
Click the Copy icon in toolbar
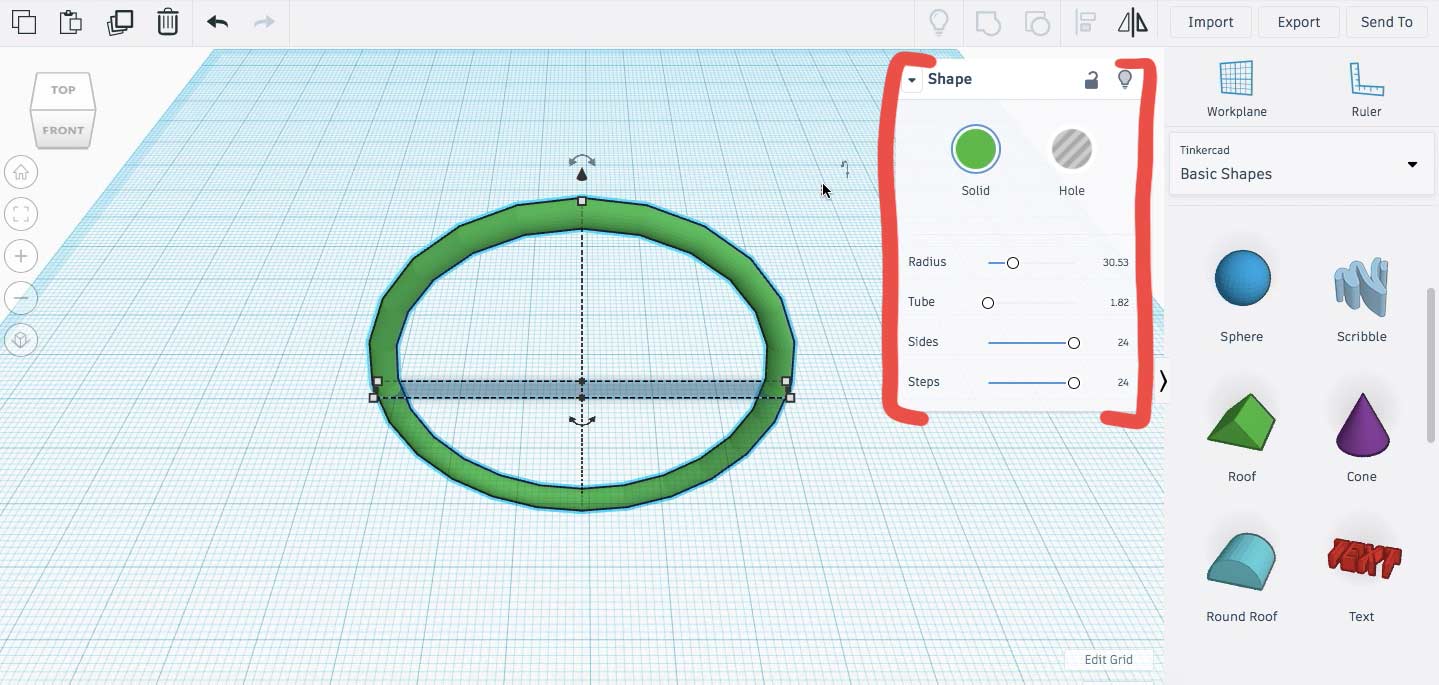pos(24,22)
